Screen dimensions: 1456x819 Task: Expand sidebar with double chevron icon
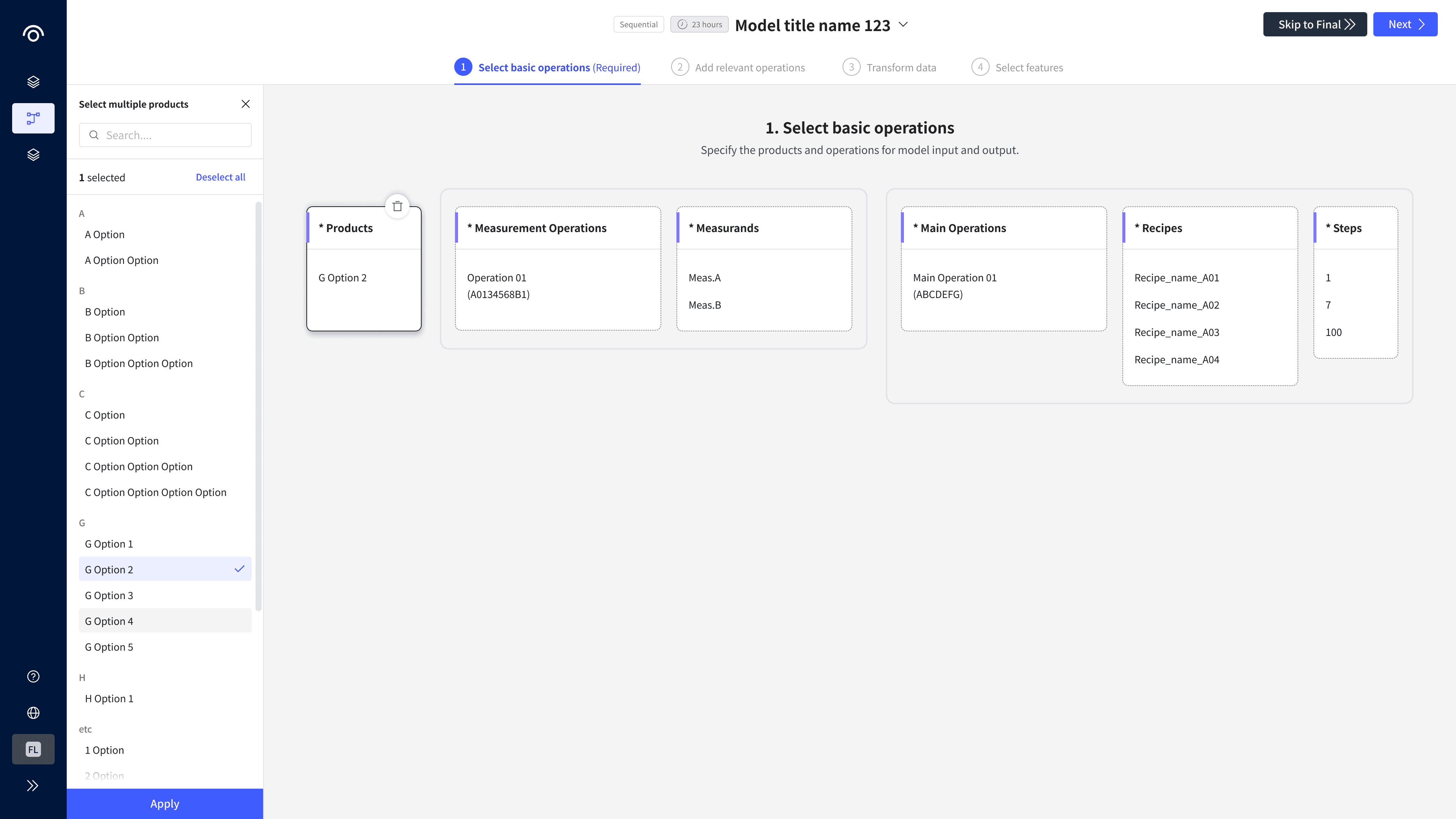[x=33, y=786]
